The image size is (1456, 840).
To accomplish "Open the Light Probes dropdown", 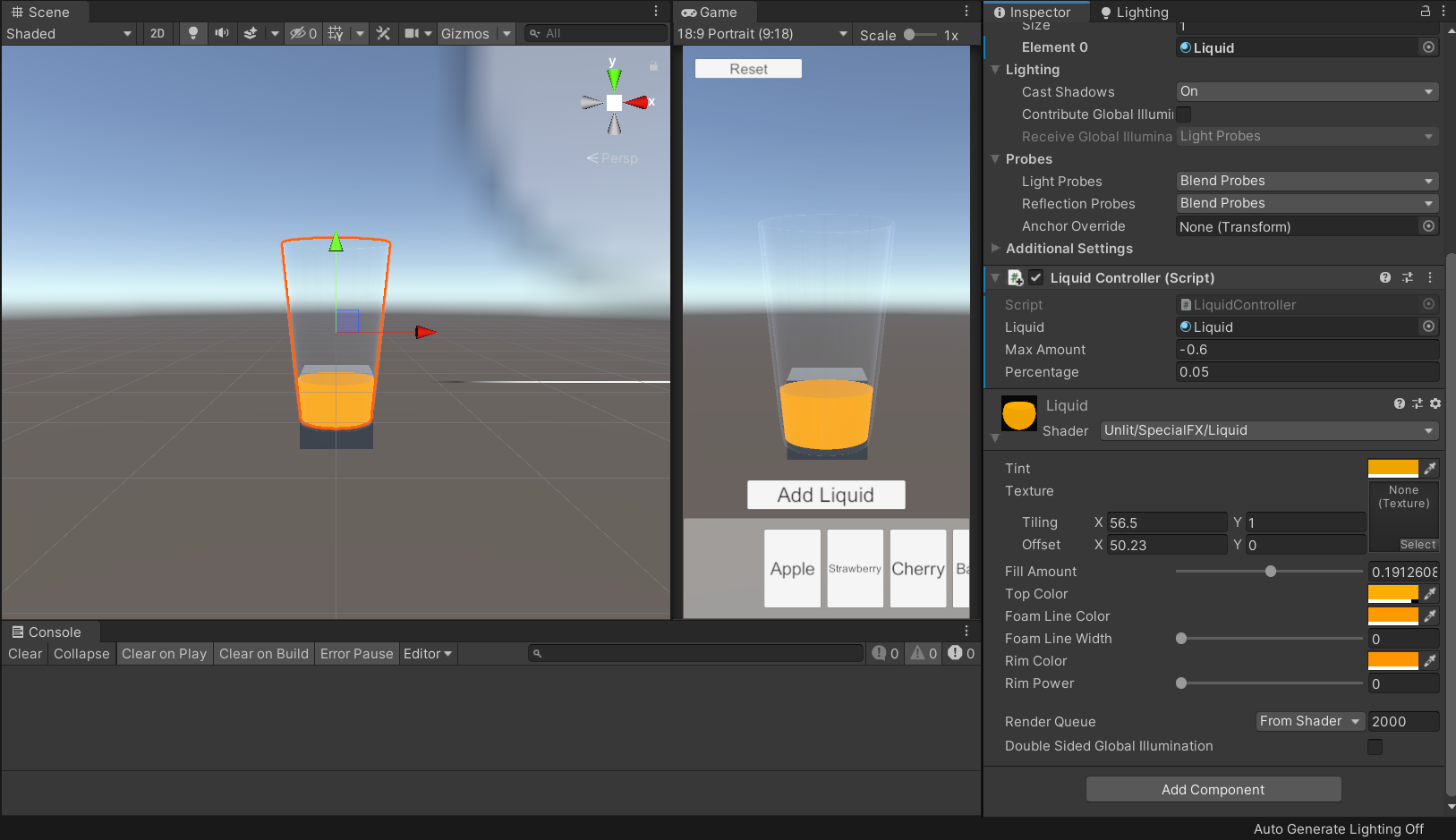I will 1307,181.
